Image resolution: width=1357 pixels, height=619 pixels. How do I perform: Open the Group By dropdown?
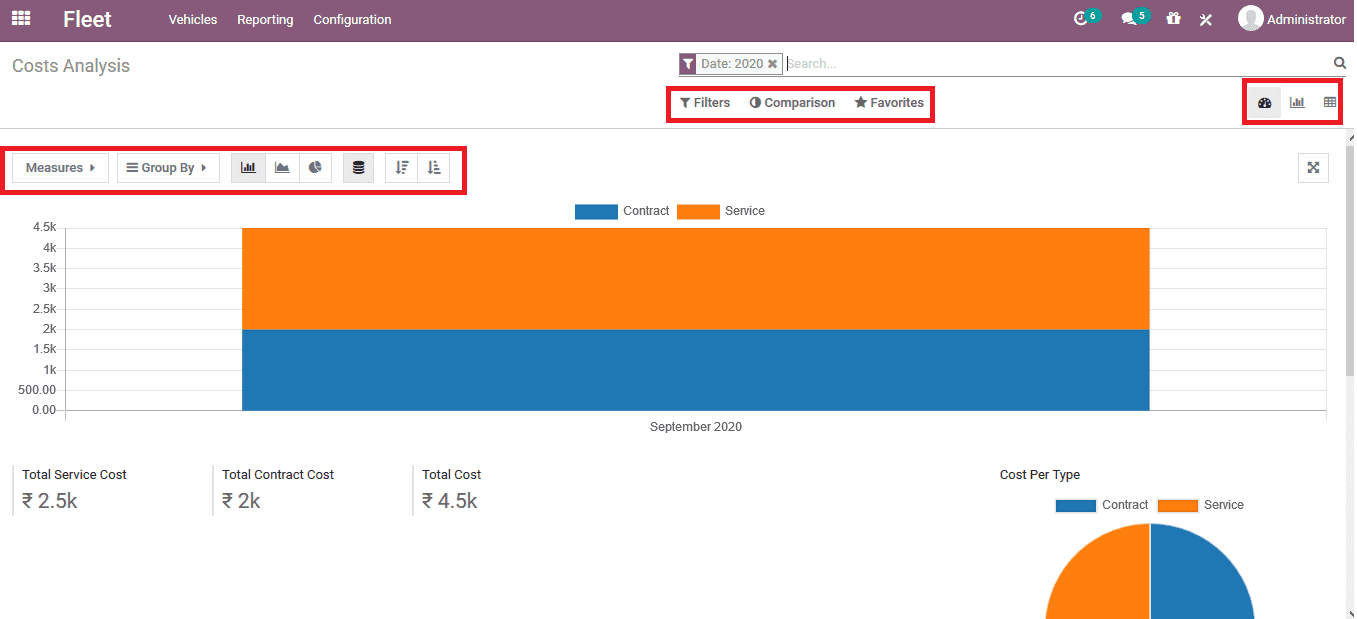pos(168,167)
